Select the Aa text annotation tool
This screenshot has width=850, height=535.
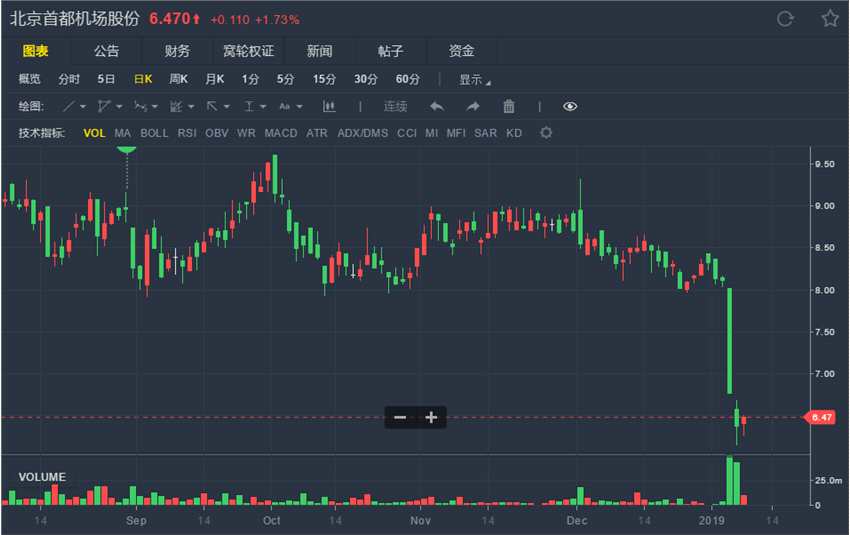pos(285,106)
